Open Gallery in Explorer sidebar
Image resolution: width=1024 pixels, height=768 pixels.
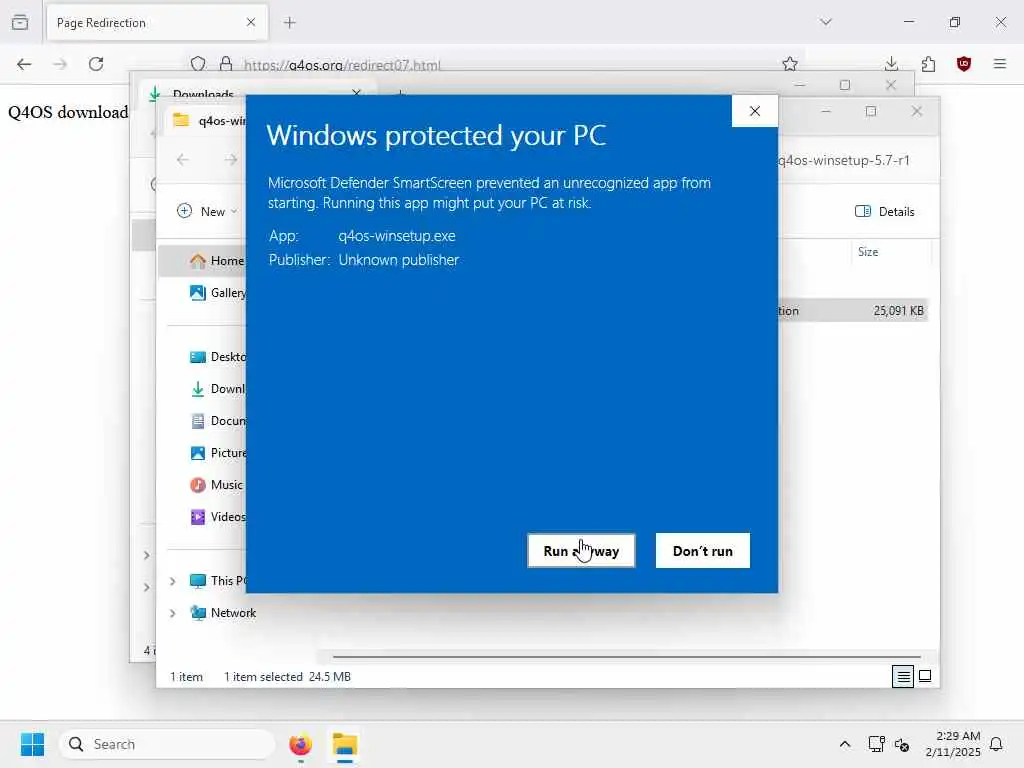coord(217,293)
